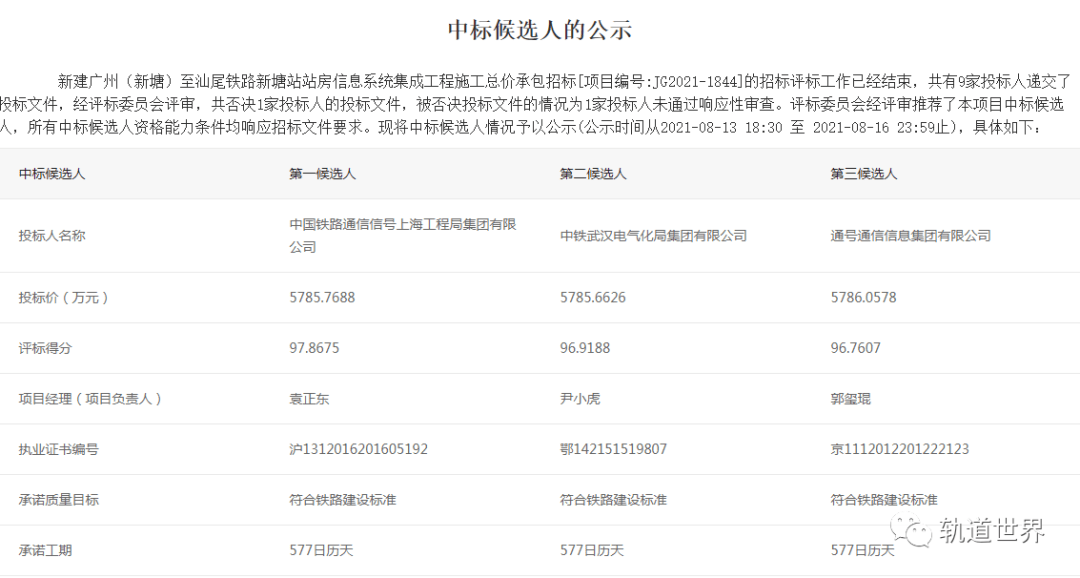
Task: Click 中国铁路通信信号上海工程局集团有限公司 cell
Action: click(403, 236)
